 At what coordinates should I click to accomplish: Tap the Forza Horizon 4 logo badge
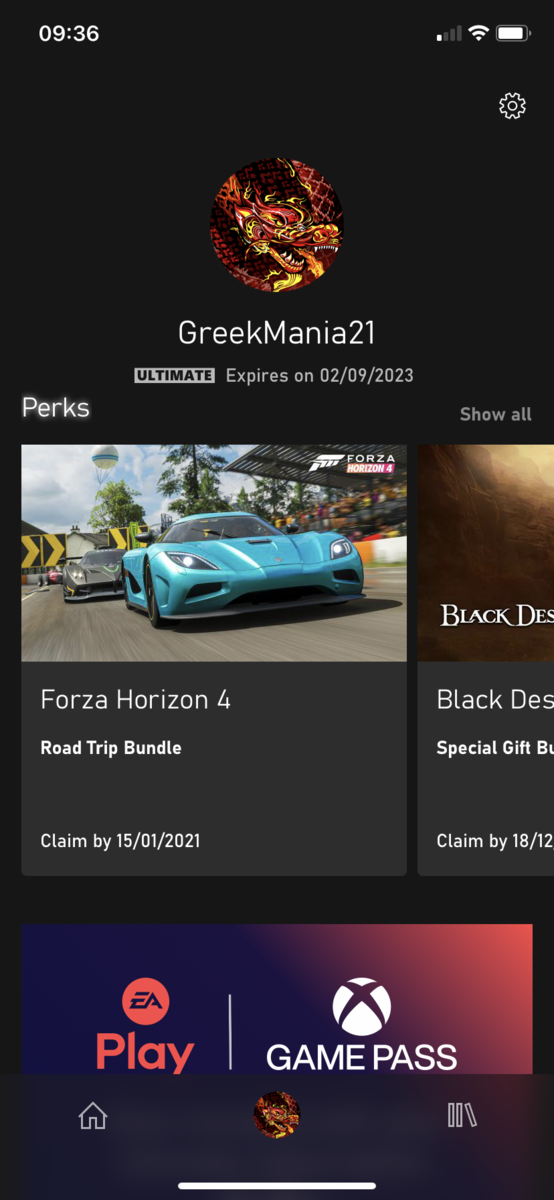(x=352, y=463)
